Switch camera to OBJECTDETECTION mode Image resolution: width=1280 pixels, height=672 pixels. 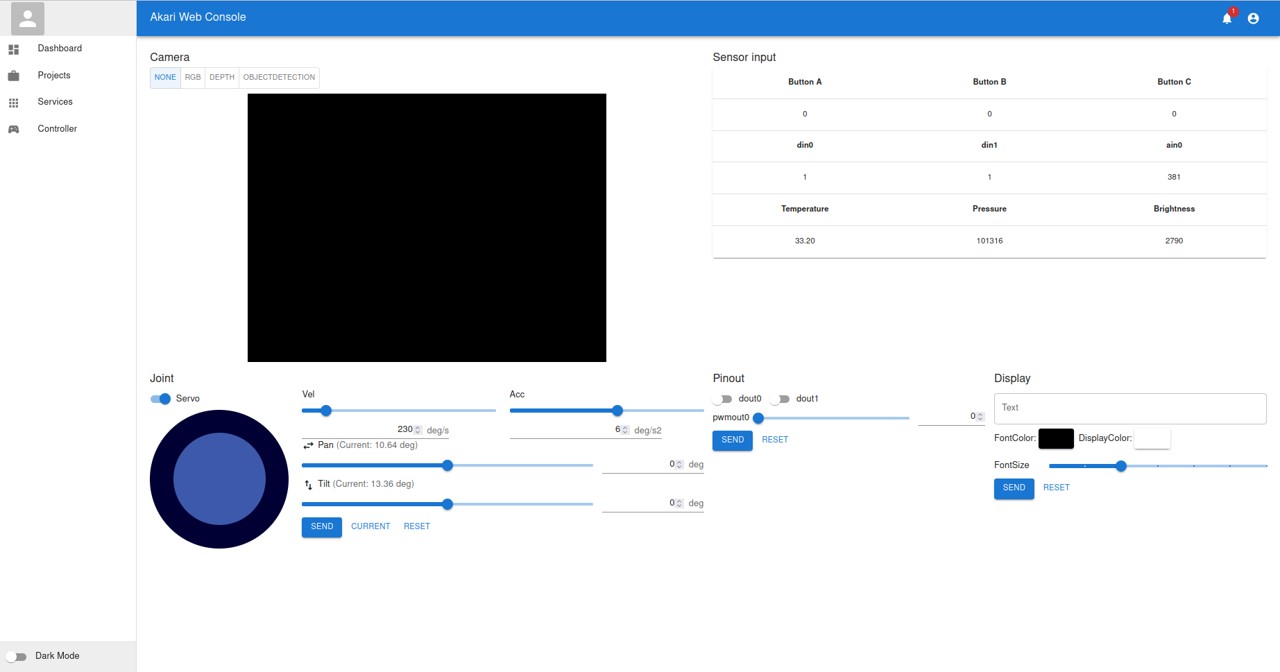279,77
